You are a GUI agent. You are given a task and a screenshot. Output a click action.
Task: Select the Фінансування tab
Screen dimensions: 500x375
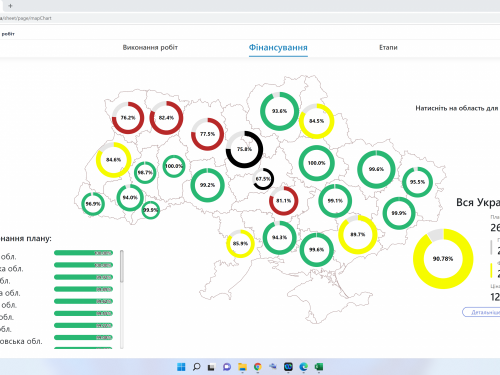click(278, 48)
